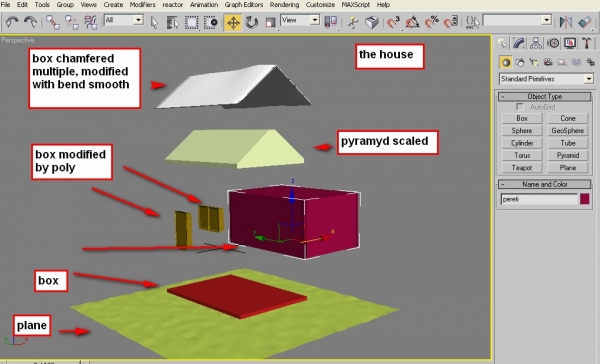Open the Modify panel tab

coord(519,43)
